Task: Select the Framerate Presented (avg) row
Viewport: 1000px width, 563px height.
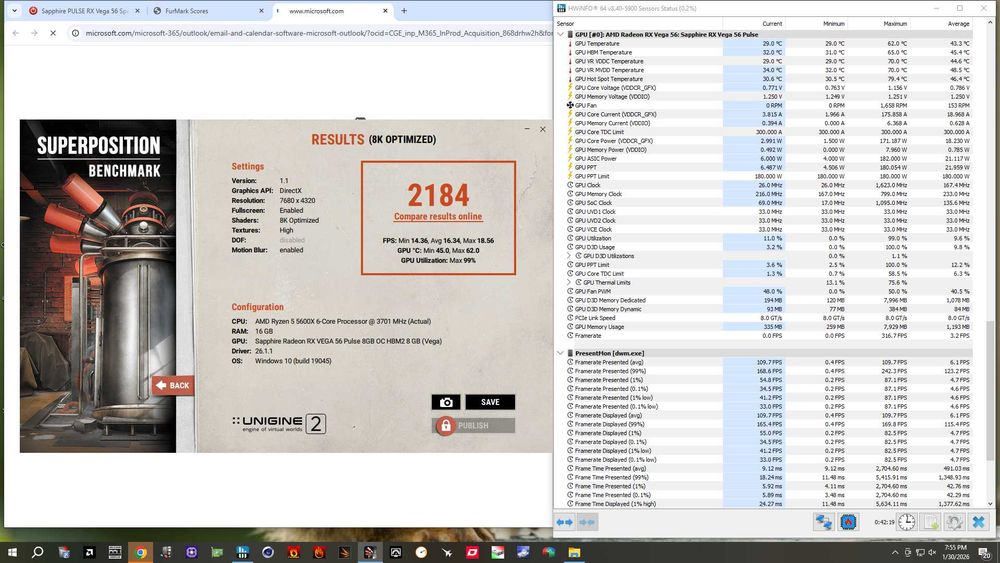Action: click(769, 362)
